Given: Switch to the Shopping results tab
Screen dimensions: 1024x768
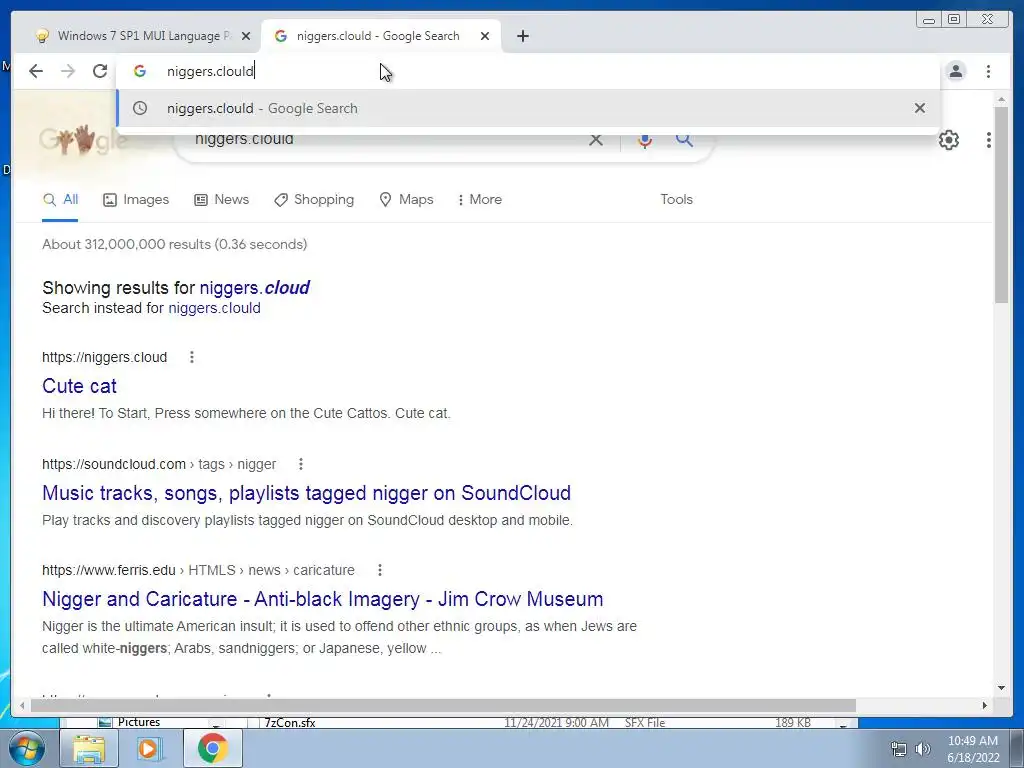Looking at the screenshot, I should point(314,200).
